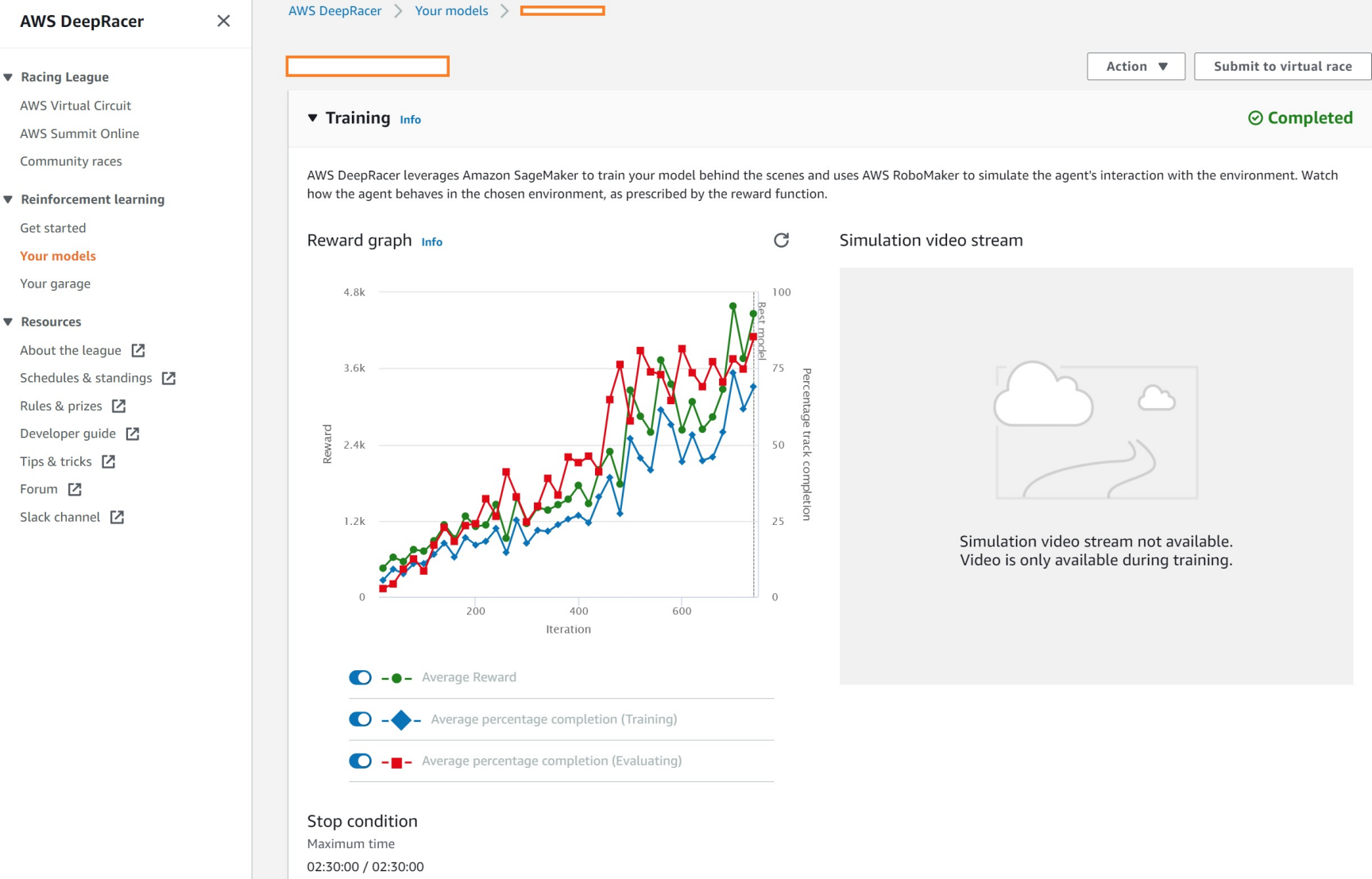This screenshot has width=1372, height=879.
Task: Click Your models breadcrumb link
Action: 451,11
